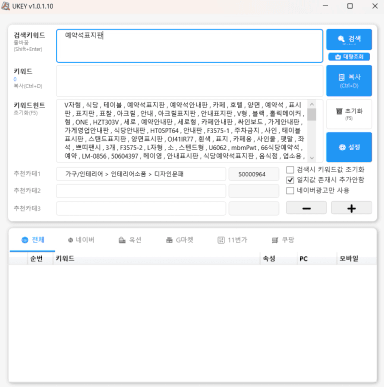Viewport: 384px width, 387px height.
Task: Sort by the PC column header
Action: [316, 259]
